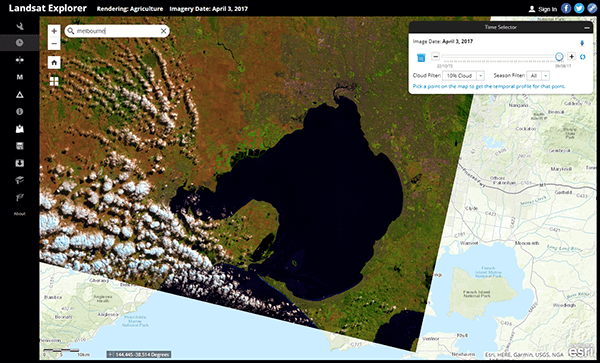Select the clock Time Selector sidebar icon

click(x=20, y=43)
